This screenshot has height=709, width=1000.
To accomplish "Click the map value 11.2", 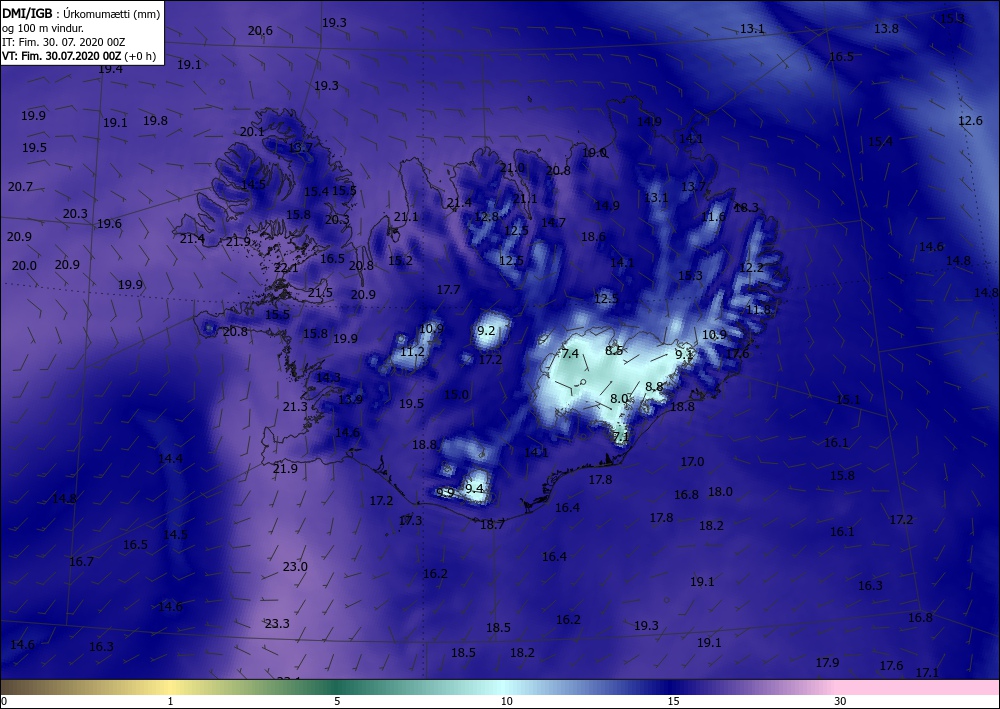I will click(412, 352).
